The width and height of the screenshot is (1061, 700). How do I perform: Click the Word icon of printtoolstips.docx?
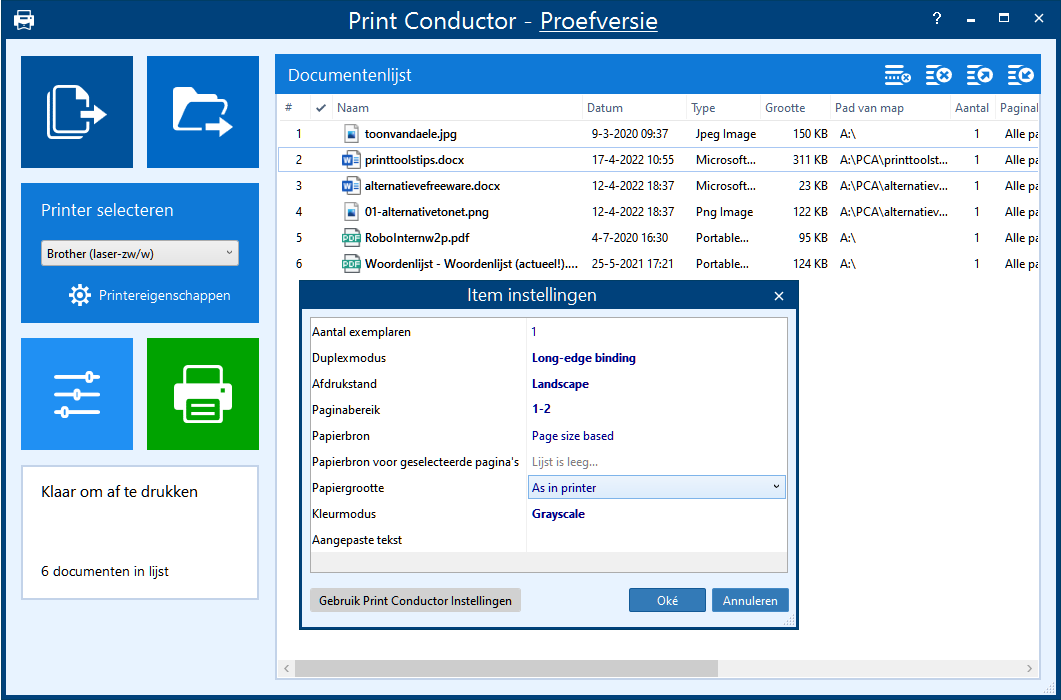[x=351, y=160]
